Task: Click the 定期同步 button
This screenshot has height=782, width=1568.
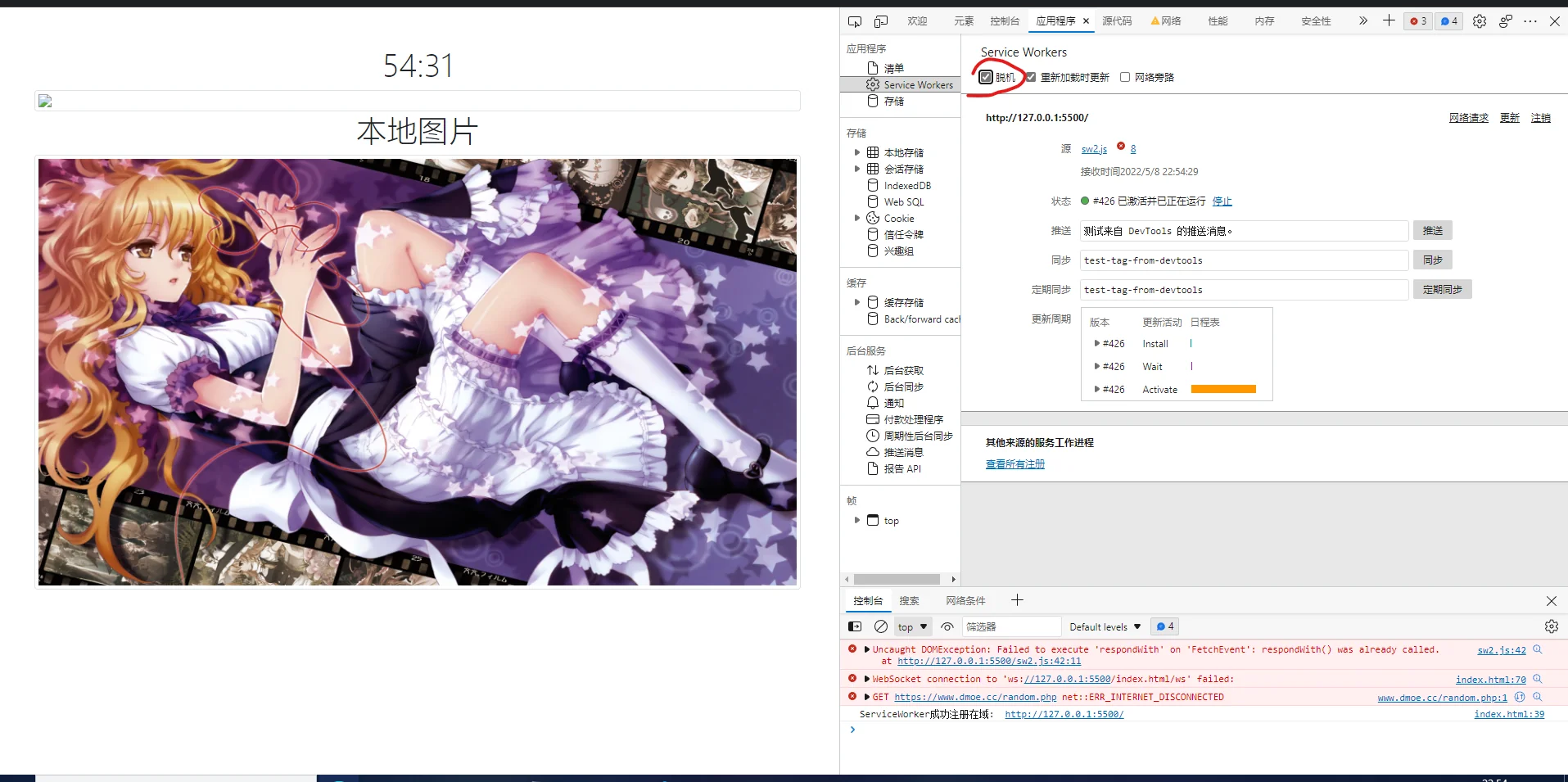Action: click(1443, 289)
